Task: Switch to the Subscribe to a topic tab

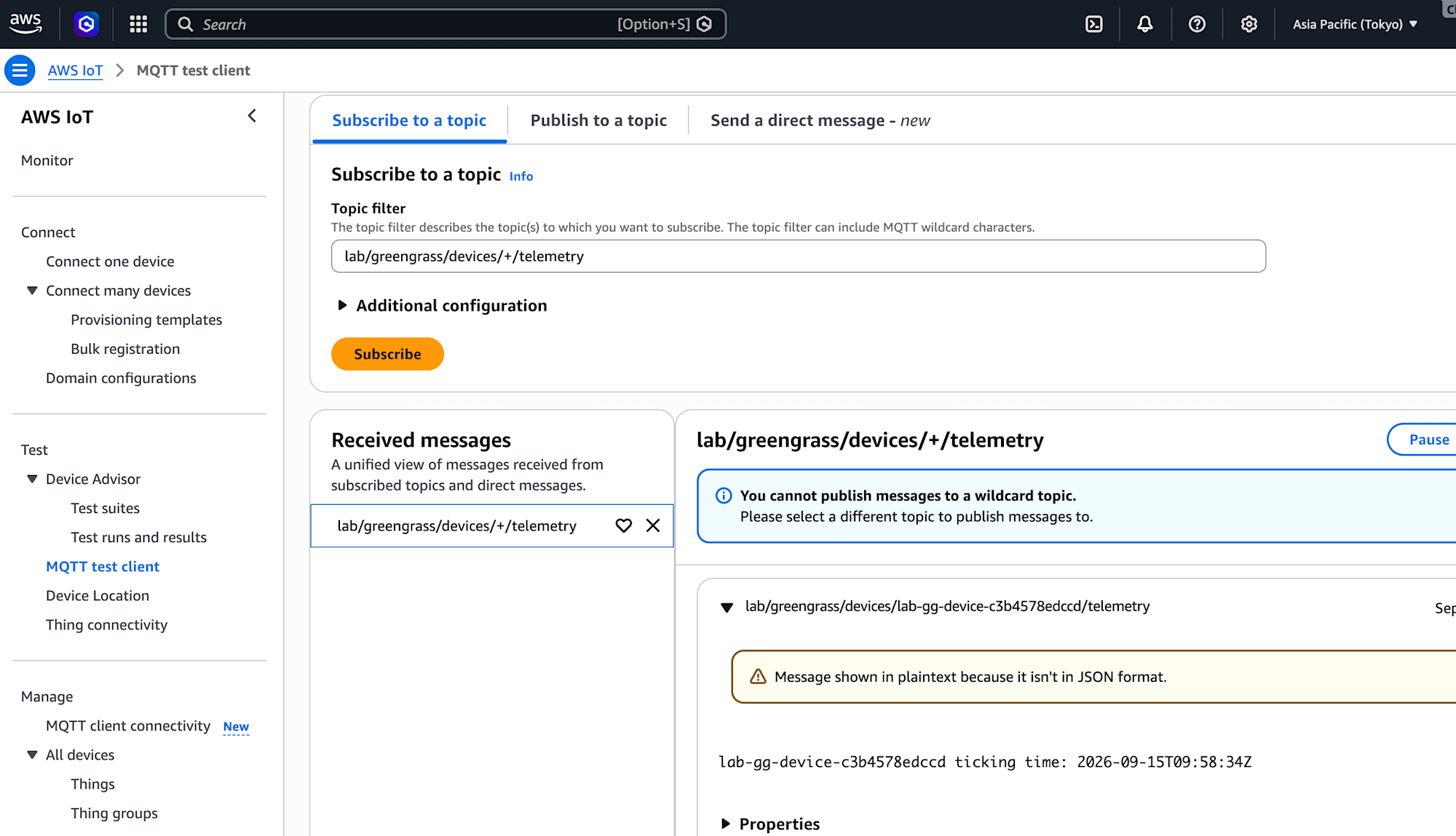Action: [409, 121]
